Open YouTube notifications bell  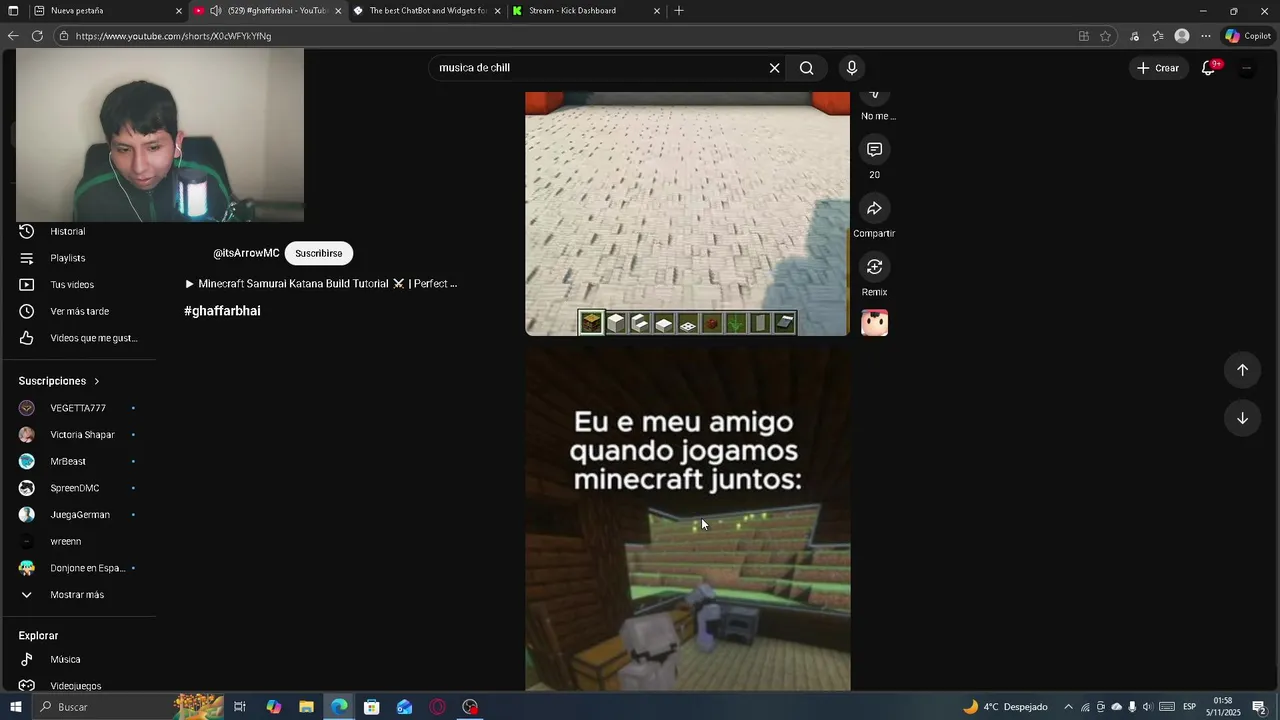coord(1209,68)
